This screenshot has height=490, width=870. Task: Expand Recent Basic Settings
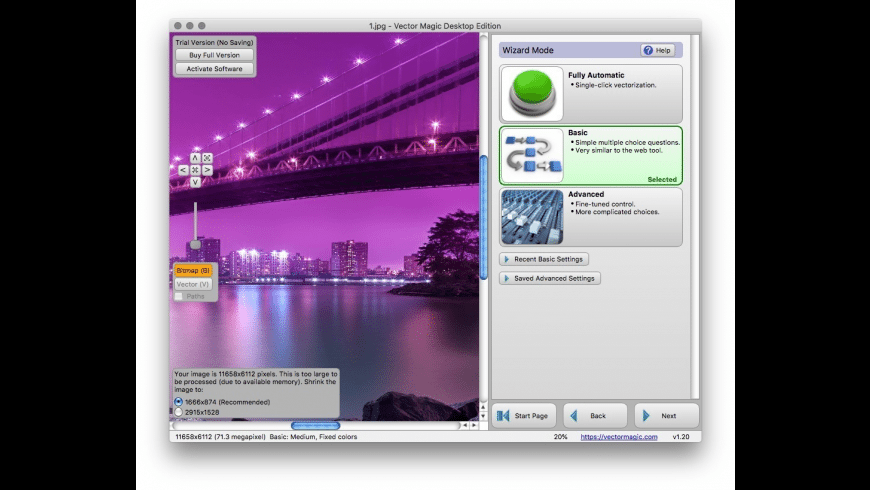click(x=544, y=259)
